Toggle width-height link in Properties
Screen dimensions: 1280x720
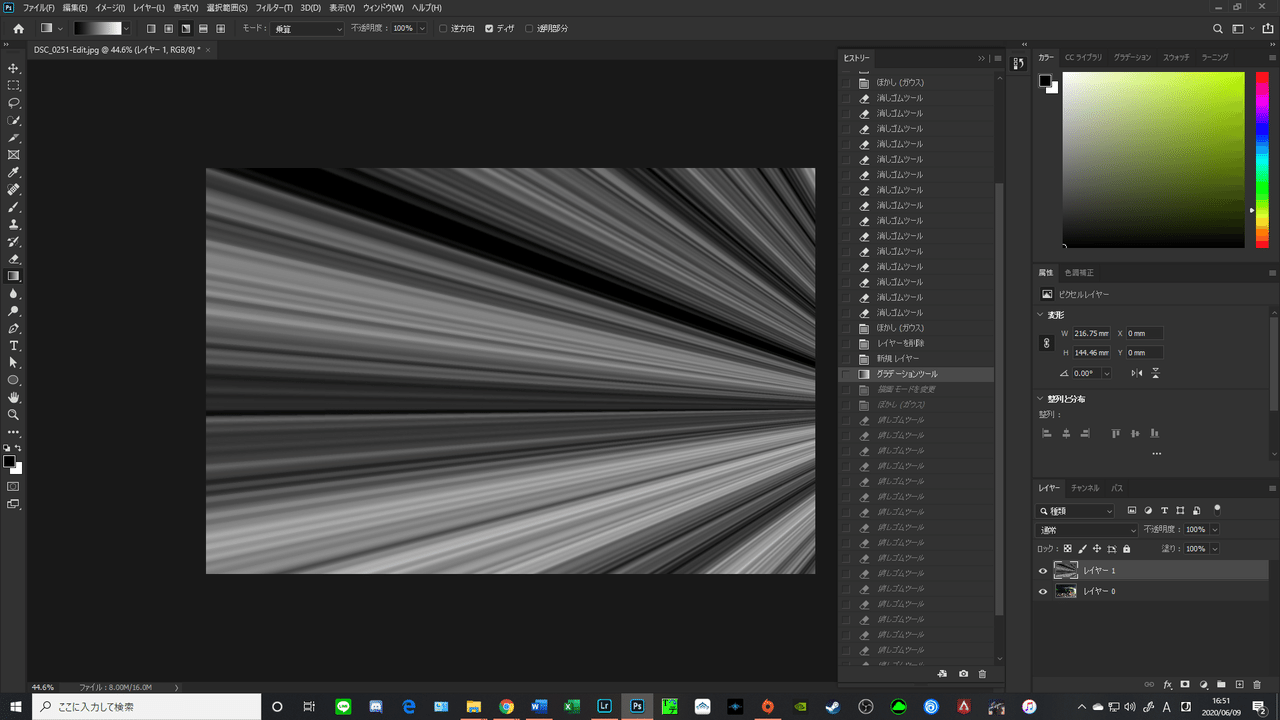point(1047,343)
